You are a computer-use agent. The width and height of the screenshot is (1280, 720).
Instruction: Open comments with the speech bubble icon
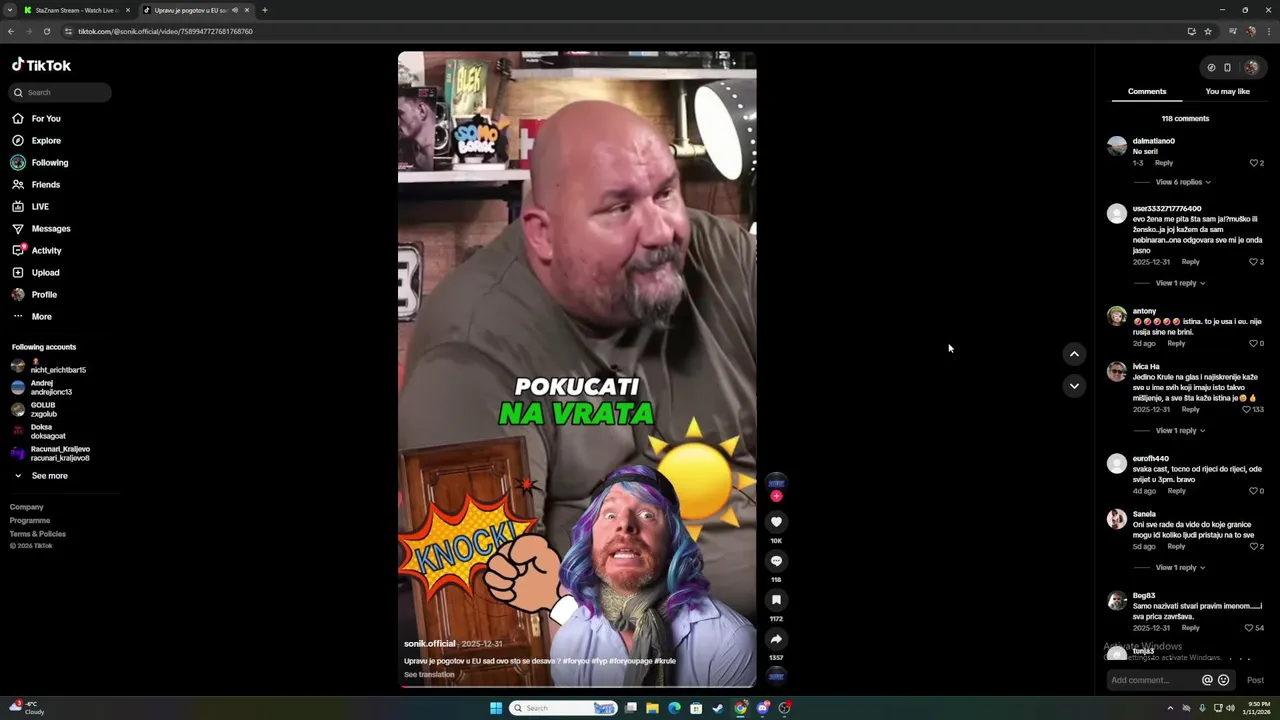pos(776,561)
